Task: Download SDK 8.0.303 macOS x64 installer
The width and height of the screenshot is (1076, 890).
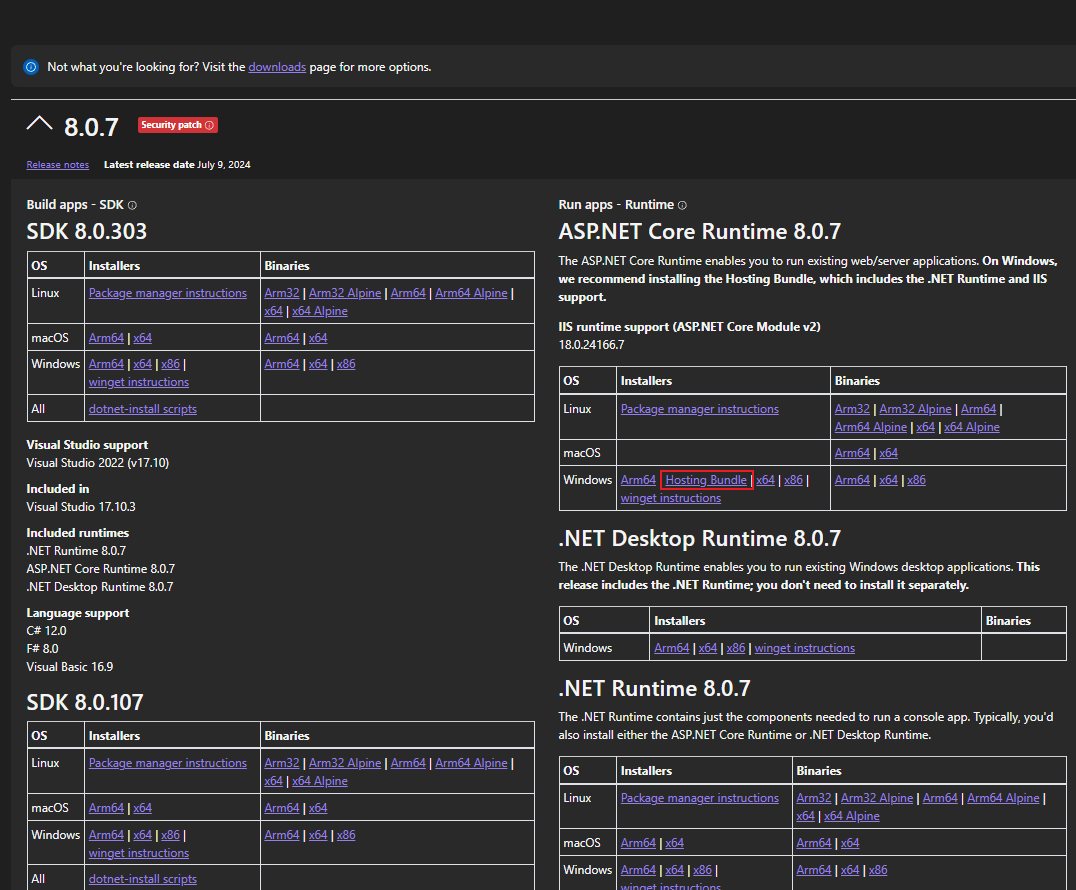Action: pyautogui.click(x=143, y=338)
